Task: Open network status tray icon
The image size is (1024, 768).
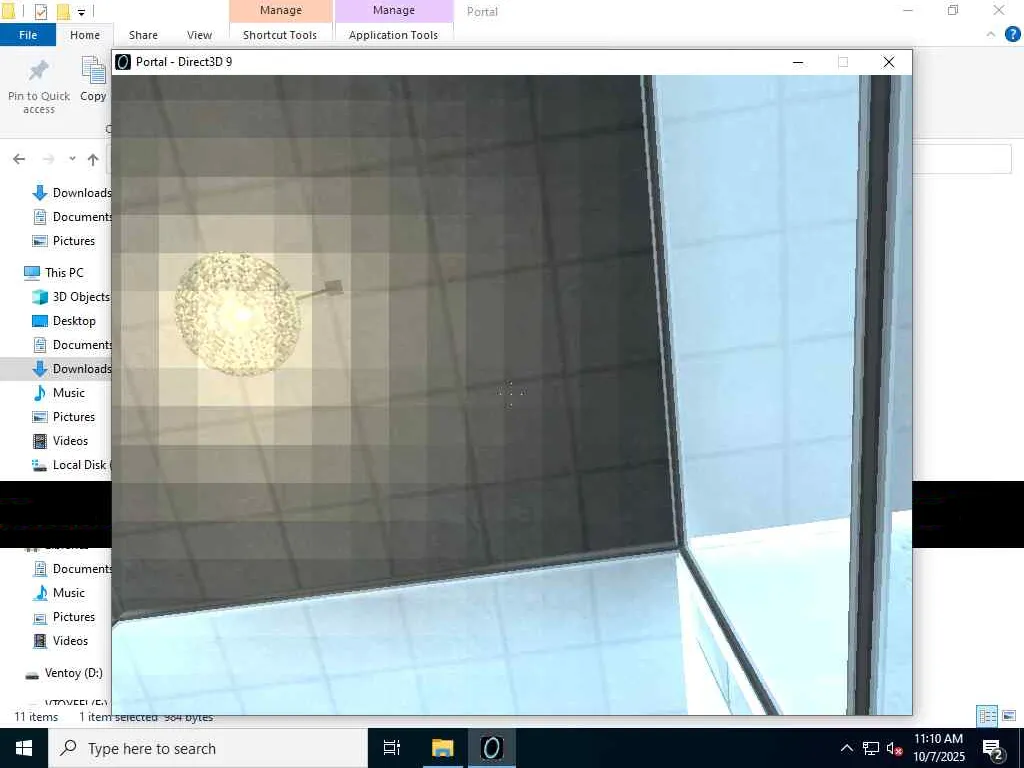Action: (871, 748)
